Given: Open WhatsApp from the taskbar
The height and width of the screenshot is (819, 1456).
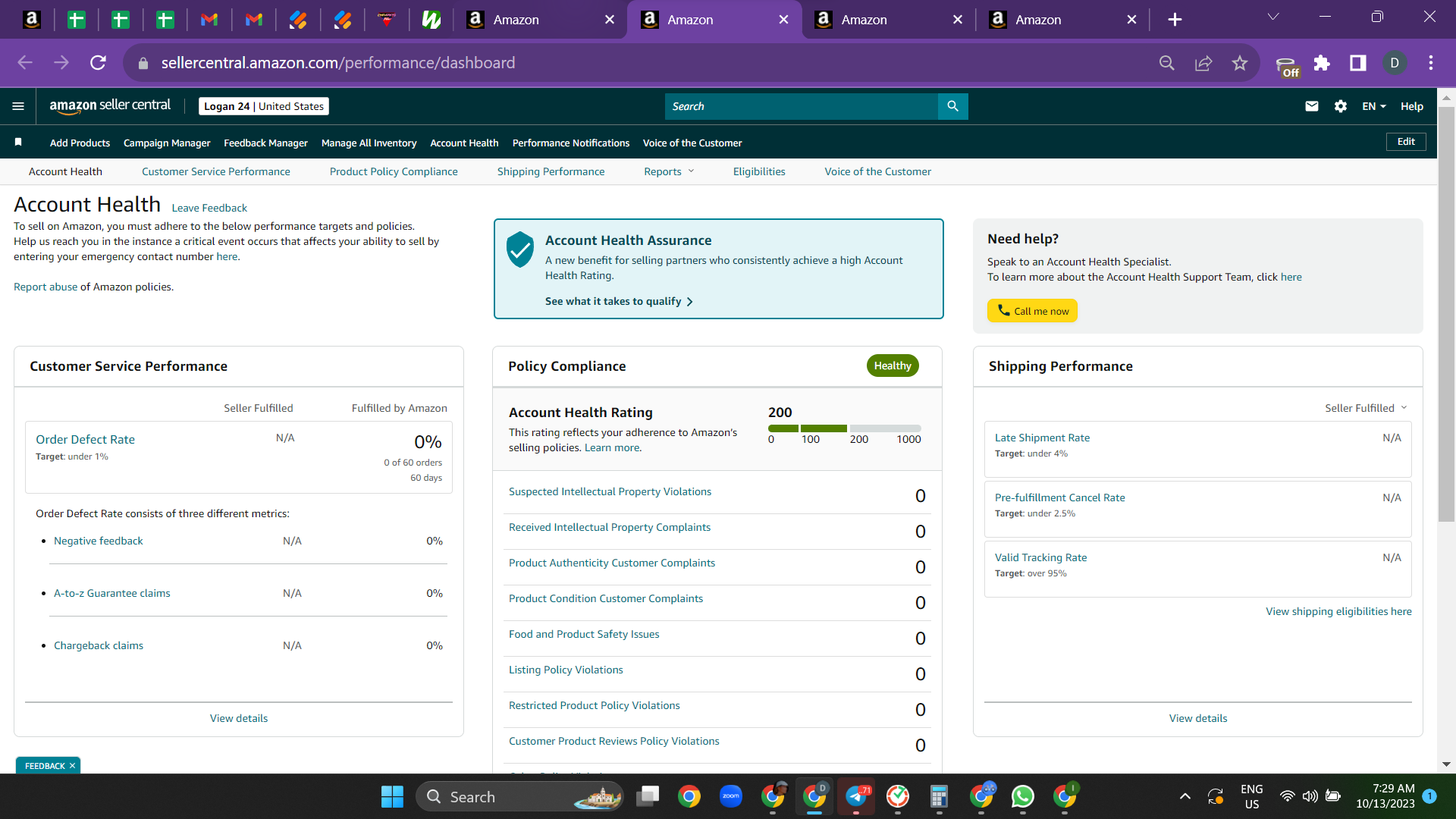Looking at the screenshot, I should click(x=1023, y=796).
